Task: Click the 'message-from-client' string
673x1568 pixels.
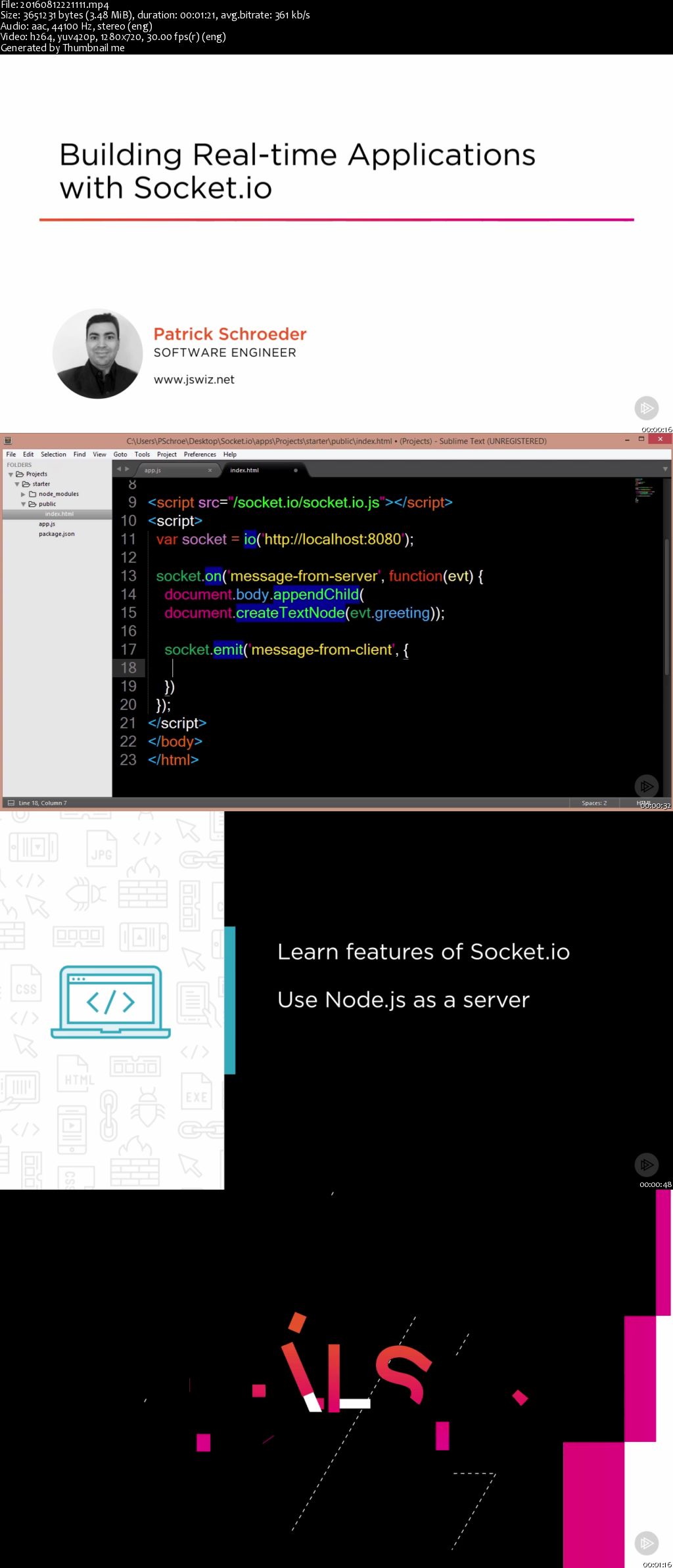Action: click(x=322, y=650)
